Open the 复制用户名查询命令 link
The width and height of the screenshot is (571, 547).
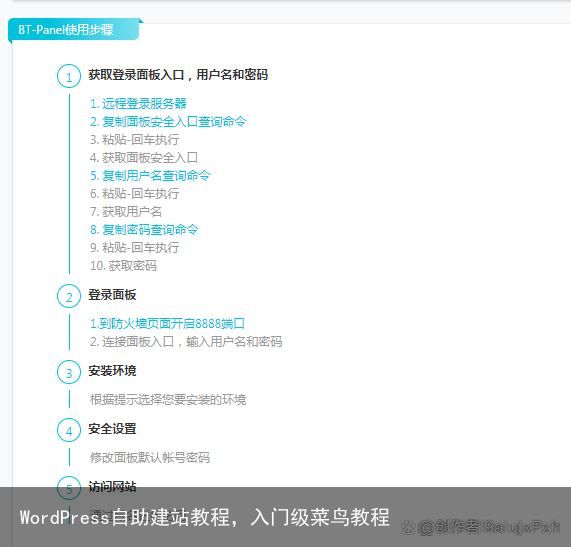point(150,176)
